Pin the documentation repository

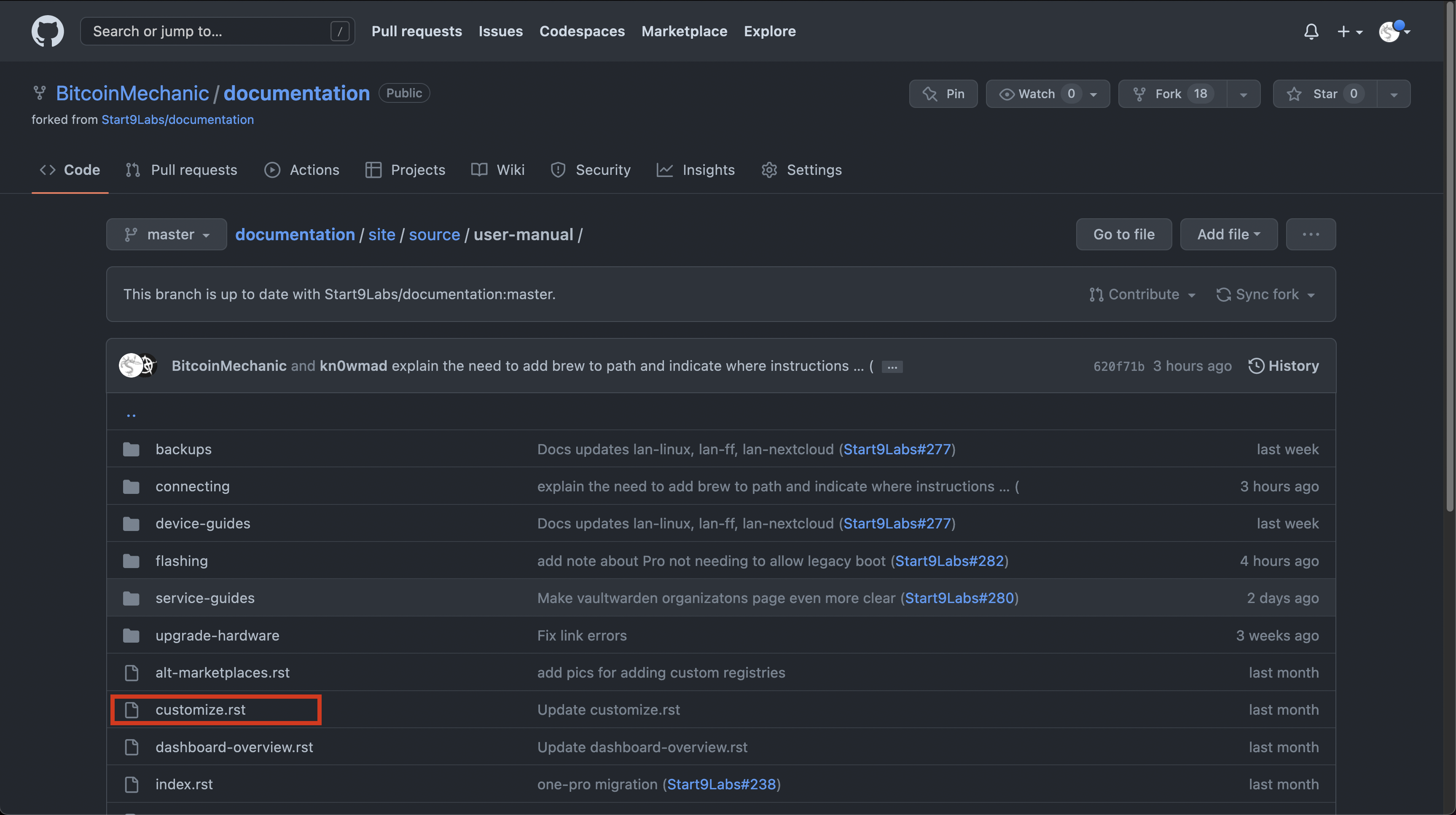[943, 94]
